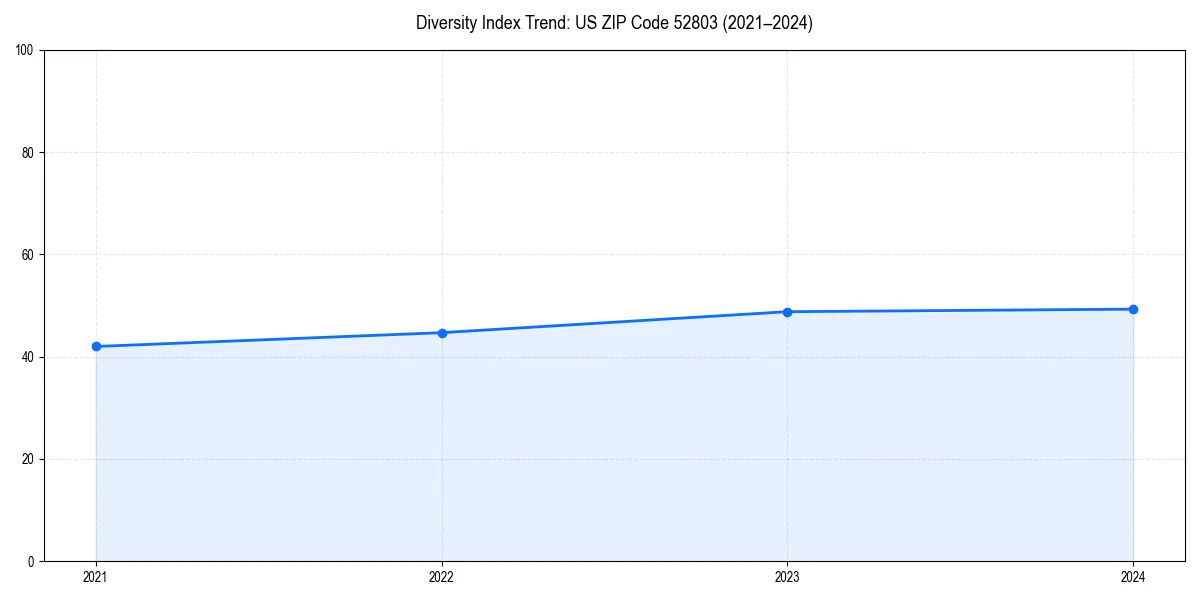Click the 2023 x-axis tick label
The image size is (1200, 600).
[x=788, y=577]
